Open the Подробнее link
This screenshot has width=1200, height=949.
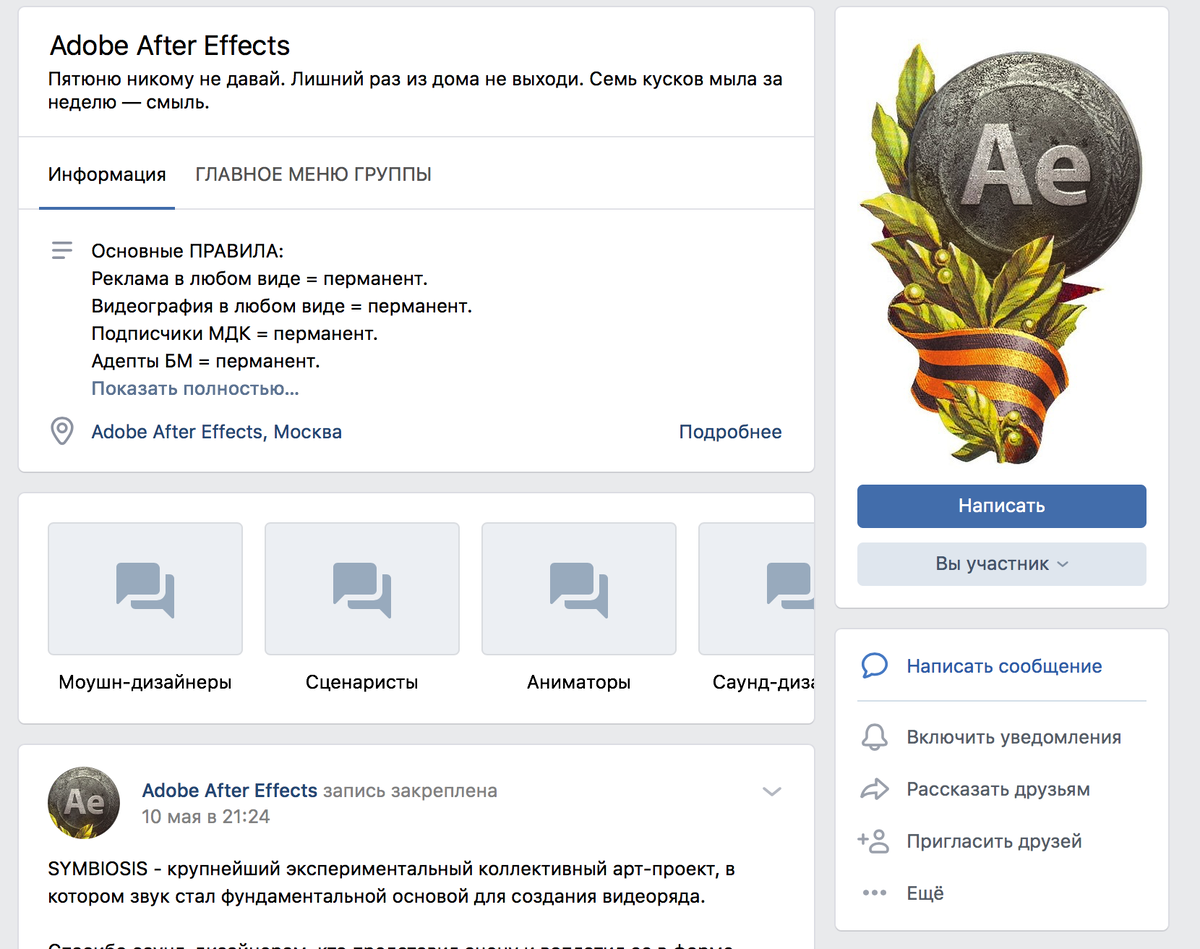(730, 432)
